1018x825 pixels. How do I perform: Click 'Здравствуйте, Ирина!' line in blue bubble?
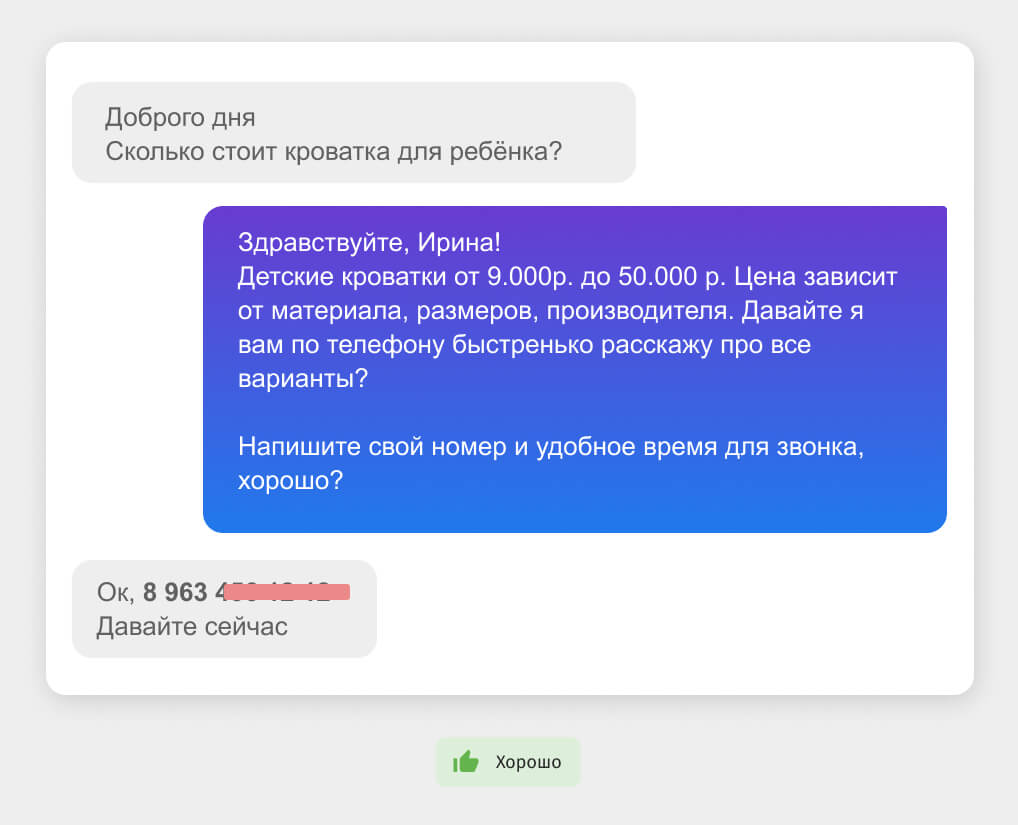(369, 242)
